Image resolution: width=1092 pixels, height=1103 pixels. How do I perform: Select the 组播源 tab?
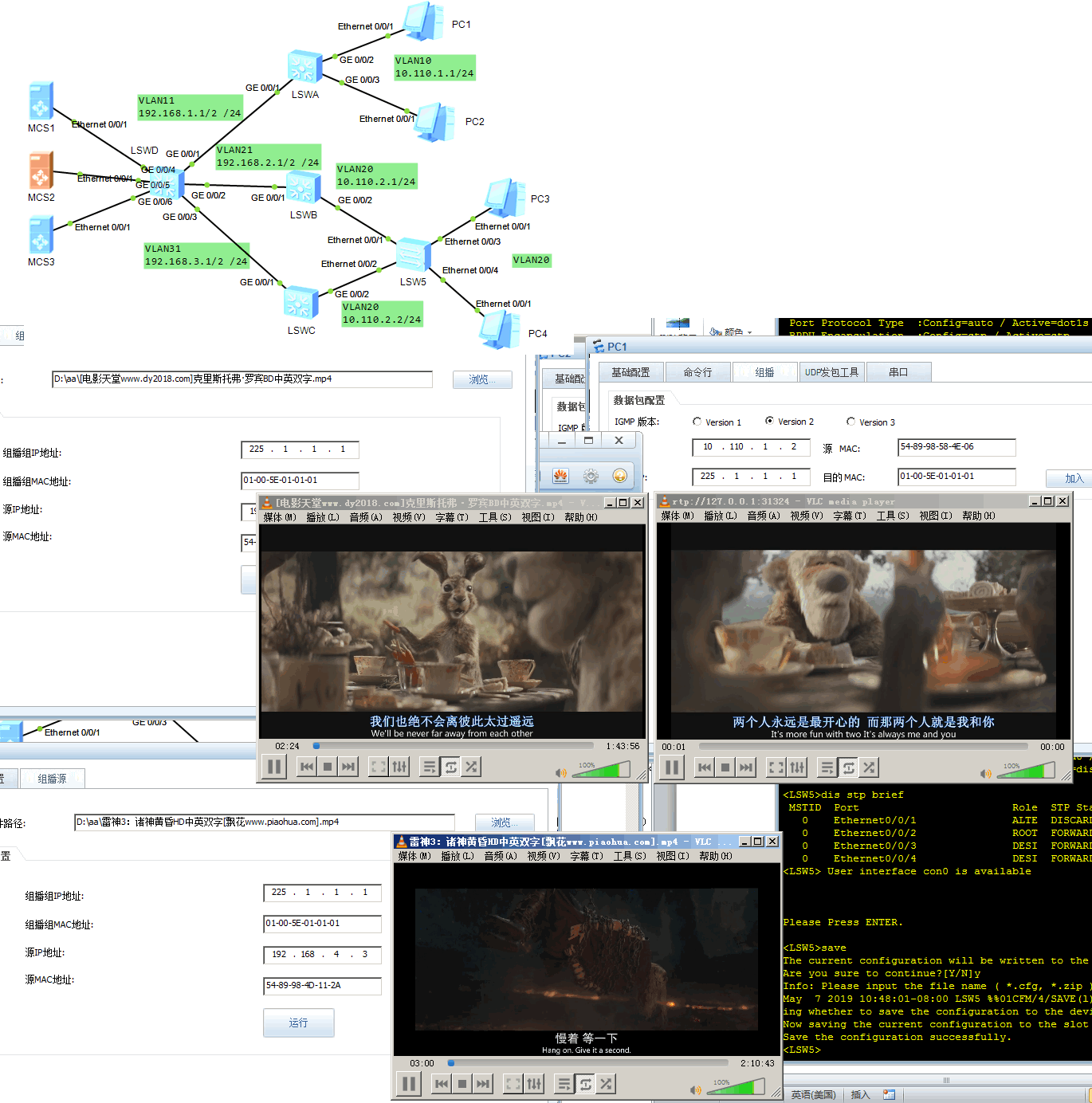[x=52, y=779]
